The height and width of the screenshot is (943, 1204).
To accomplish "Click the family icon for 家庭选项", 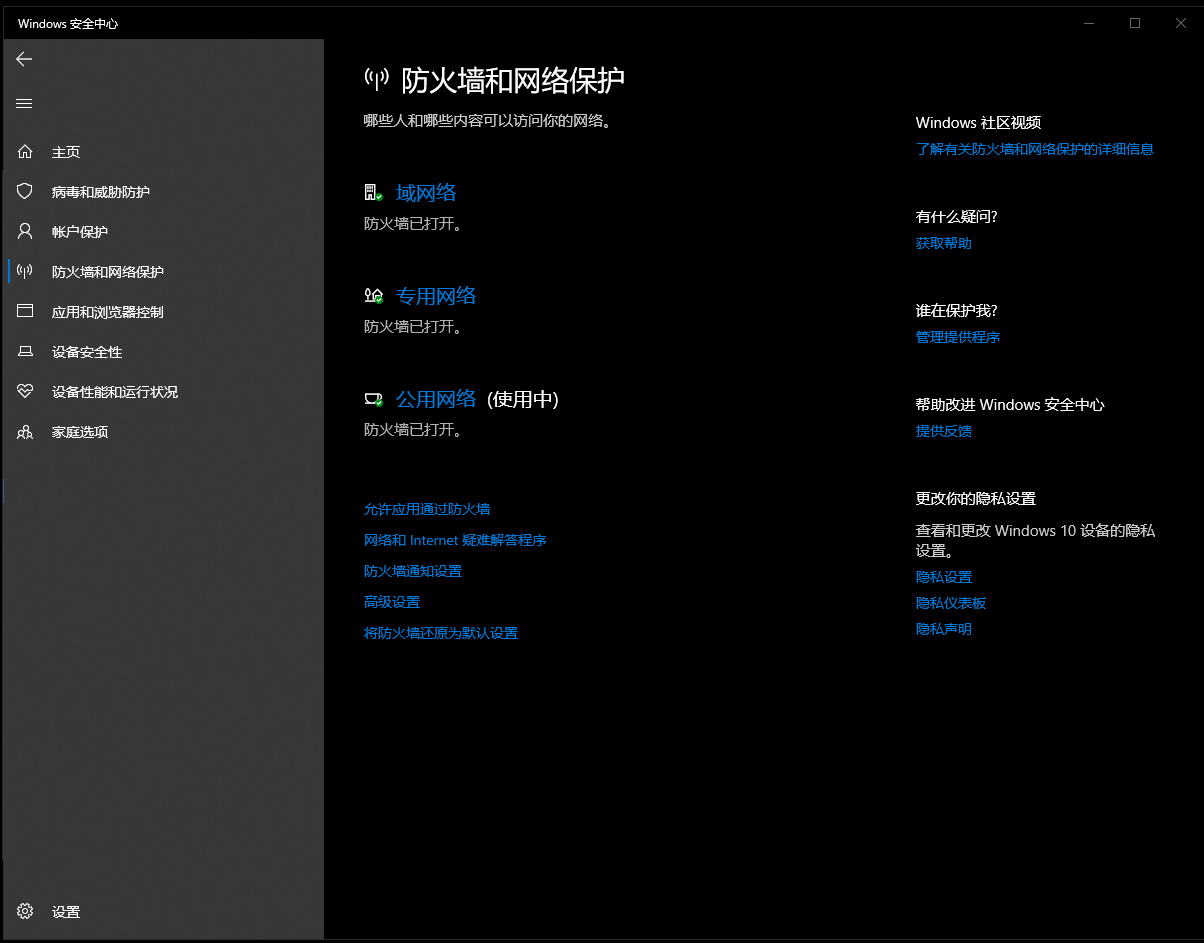I will click(x=25, y=432).
